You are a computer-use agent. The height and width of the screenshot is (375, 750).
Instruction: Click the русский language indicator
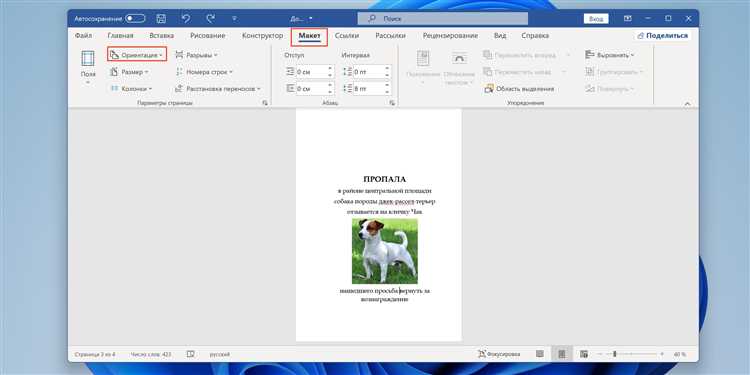pyautogui.click(x=220, y=354)
